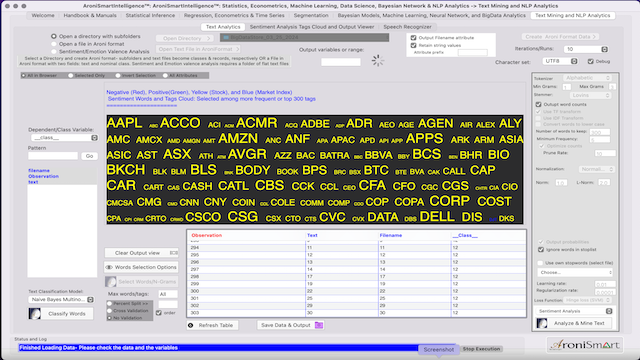Click the Go button next to Pattern
The height and width of the screenshot is (360, 640).
coord(89,156)
